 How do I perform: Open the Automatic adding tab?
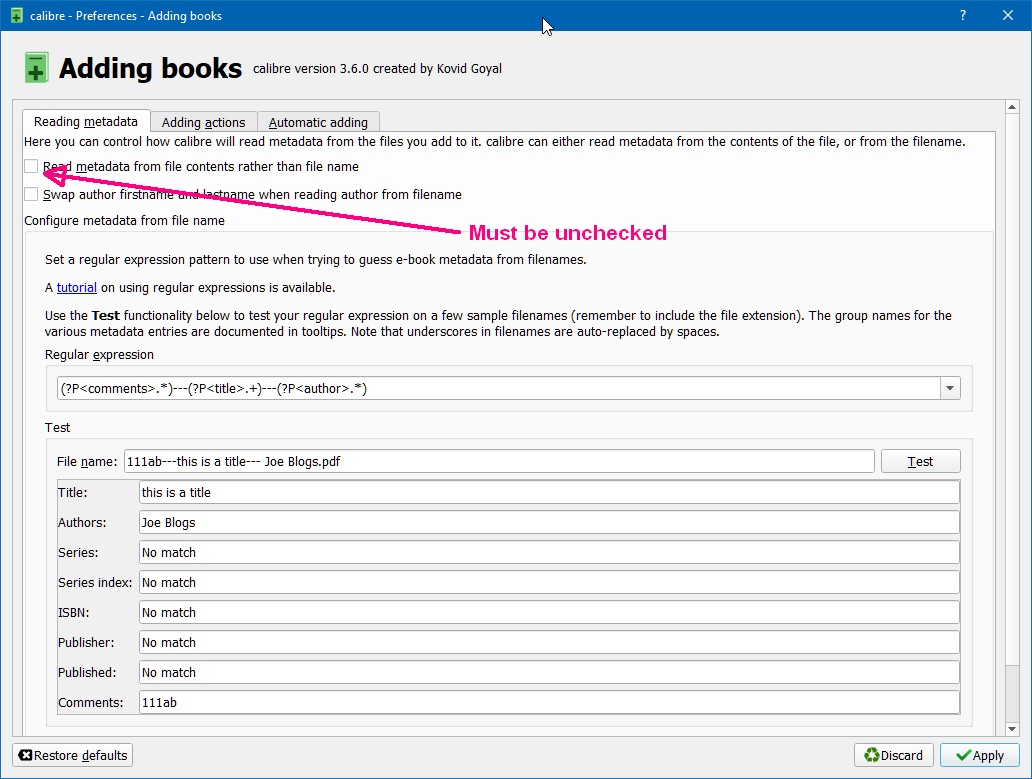click(x=318, y=122)
